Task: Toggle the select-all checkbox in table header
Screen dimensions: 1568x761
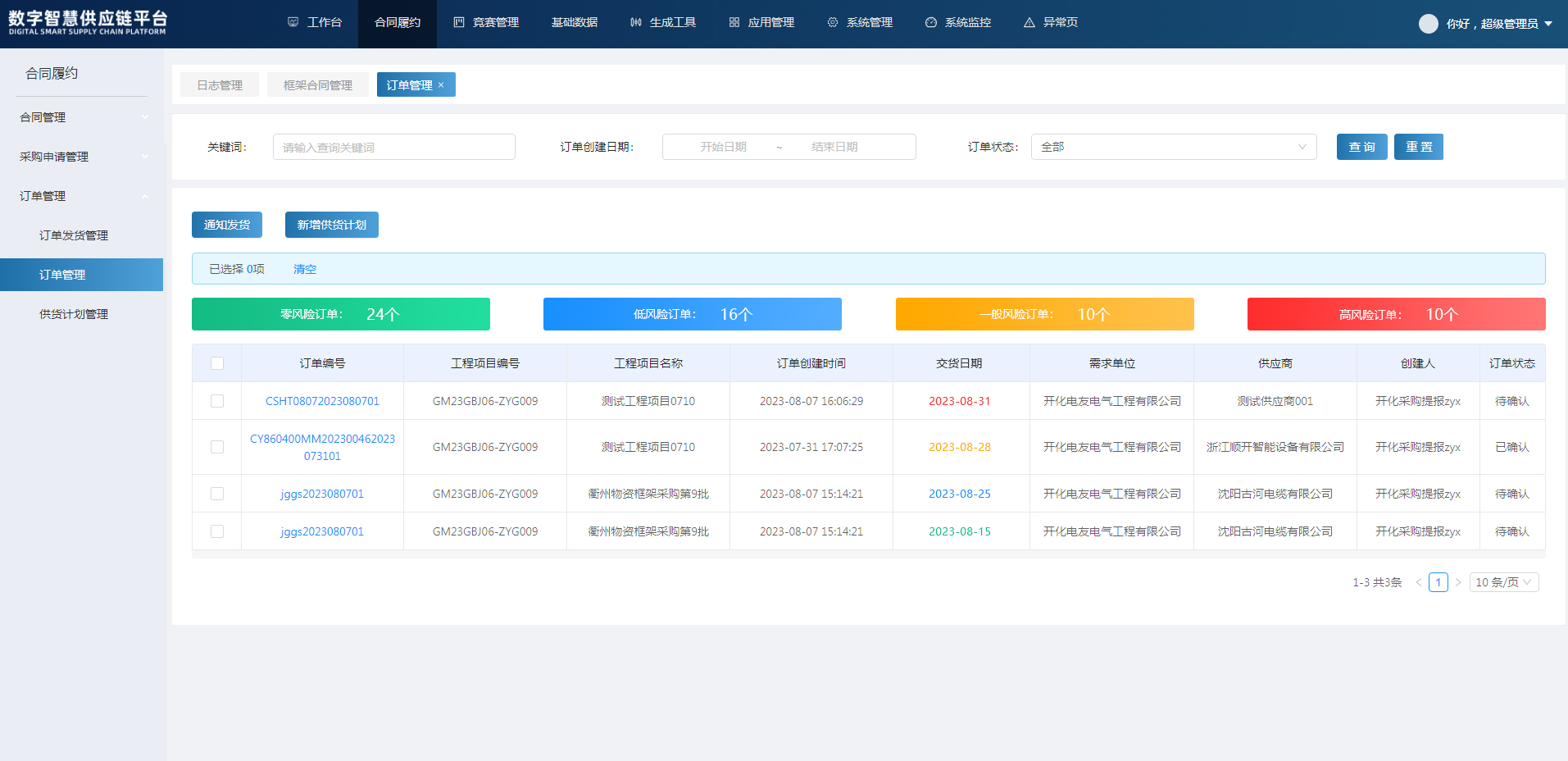Action: point(217,363)
